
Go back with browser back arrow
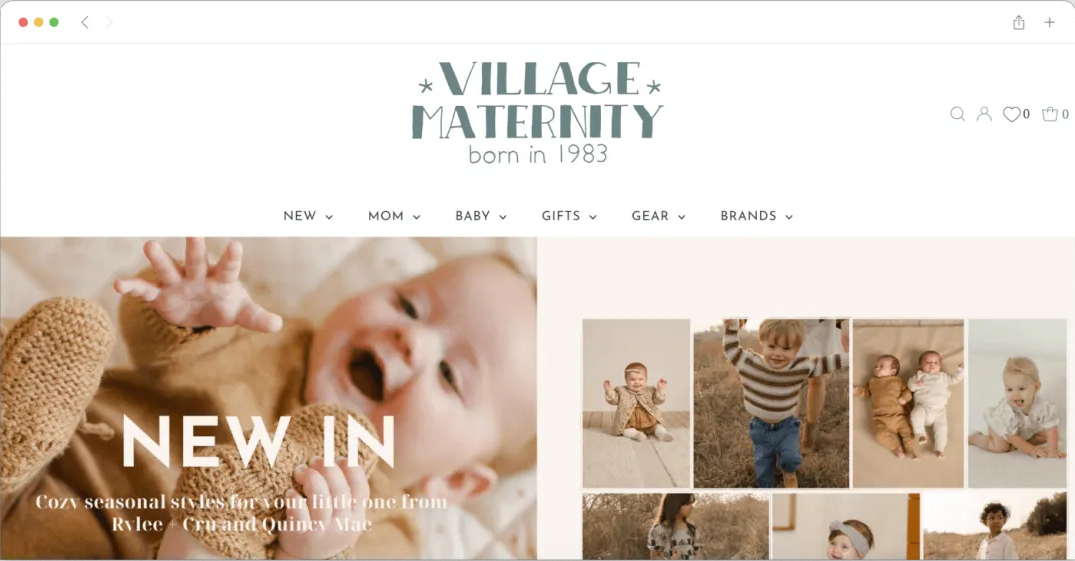tap(85, 23)
